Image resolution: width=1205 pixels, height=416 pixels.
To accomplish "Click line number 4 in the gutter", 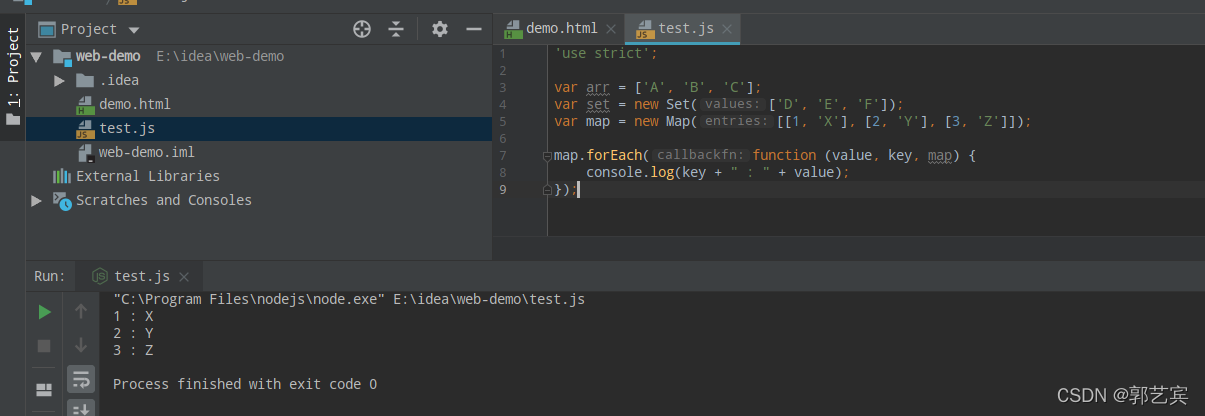I will click(x=502, y=104).
